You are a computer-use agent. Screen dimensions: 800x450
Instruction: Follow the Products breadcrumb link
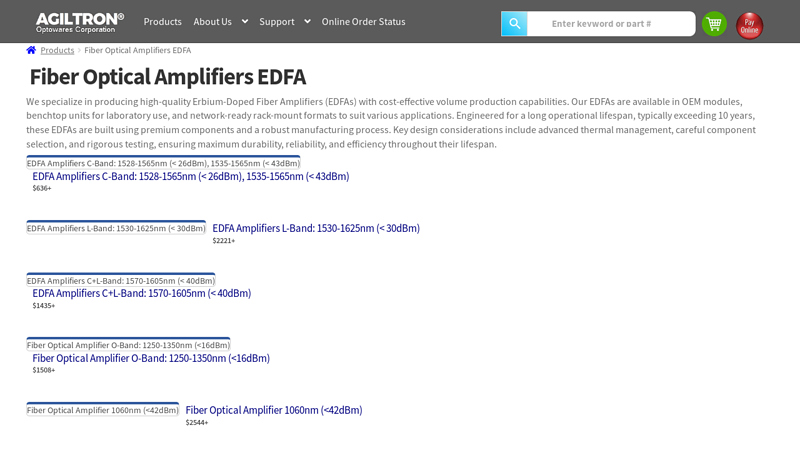click(x=57, y=50)
